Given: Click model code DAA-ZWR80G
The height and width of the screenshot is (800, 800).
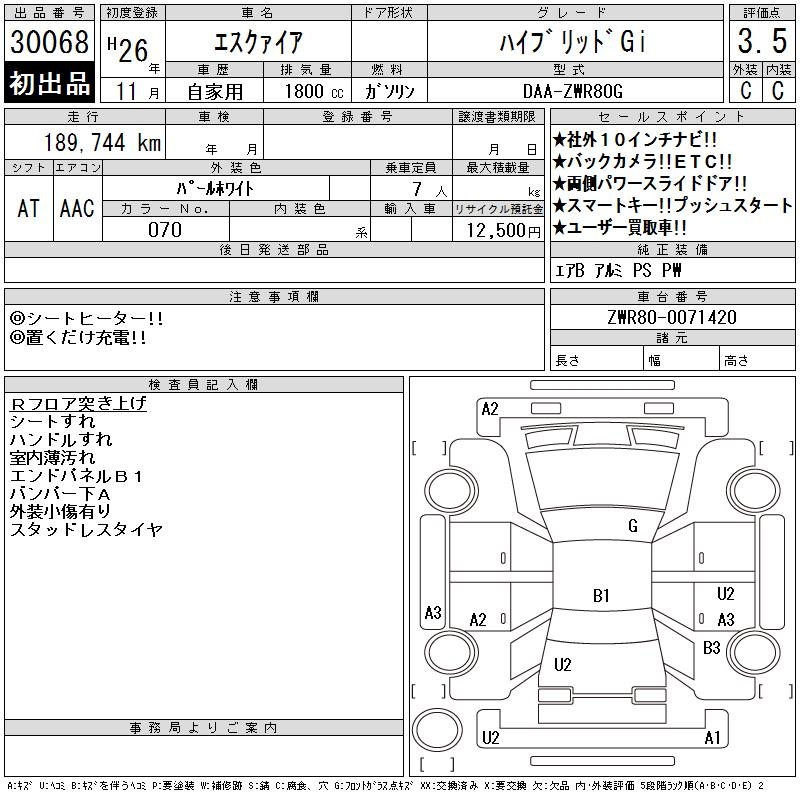Looking at the screenshot, I should click(573, 91).
